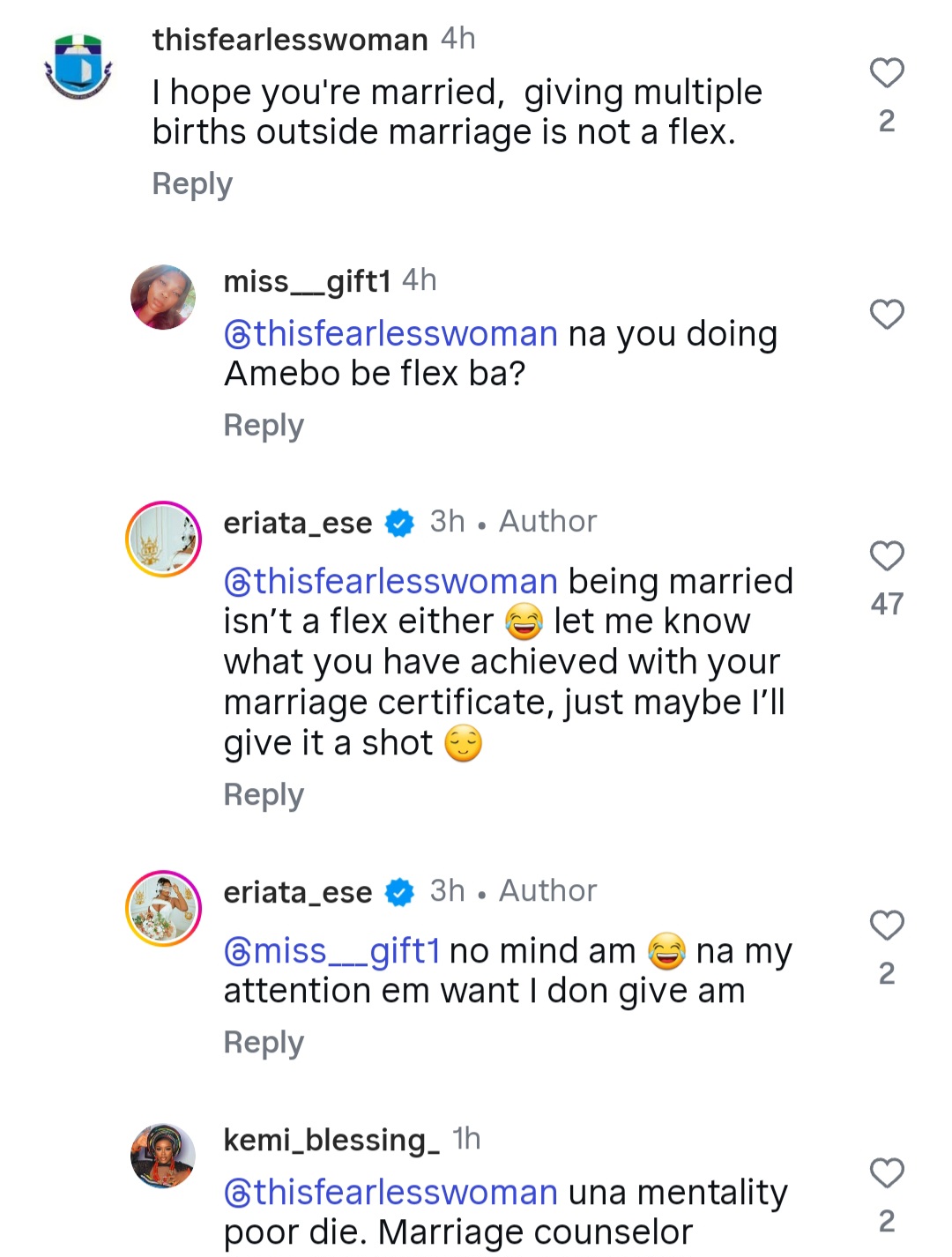Tap @miss__gift1 mention in eriata_ese's reply

(x=332, y=951)
